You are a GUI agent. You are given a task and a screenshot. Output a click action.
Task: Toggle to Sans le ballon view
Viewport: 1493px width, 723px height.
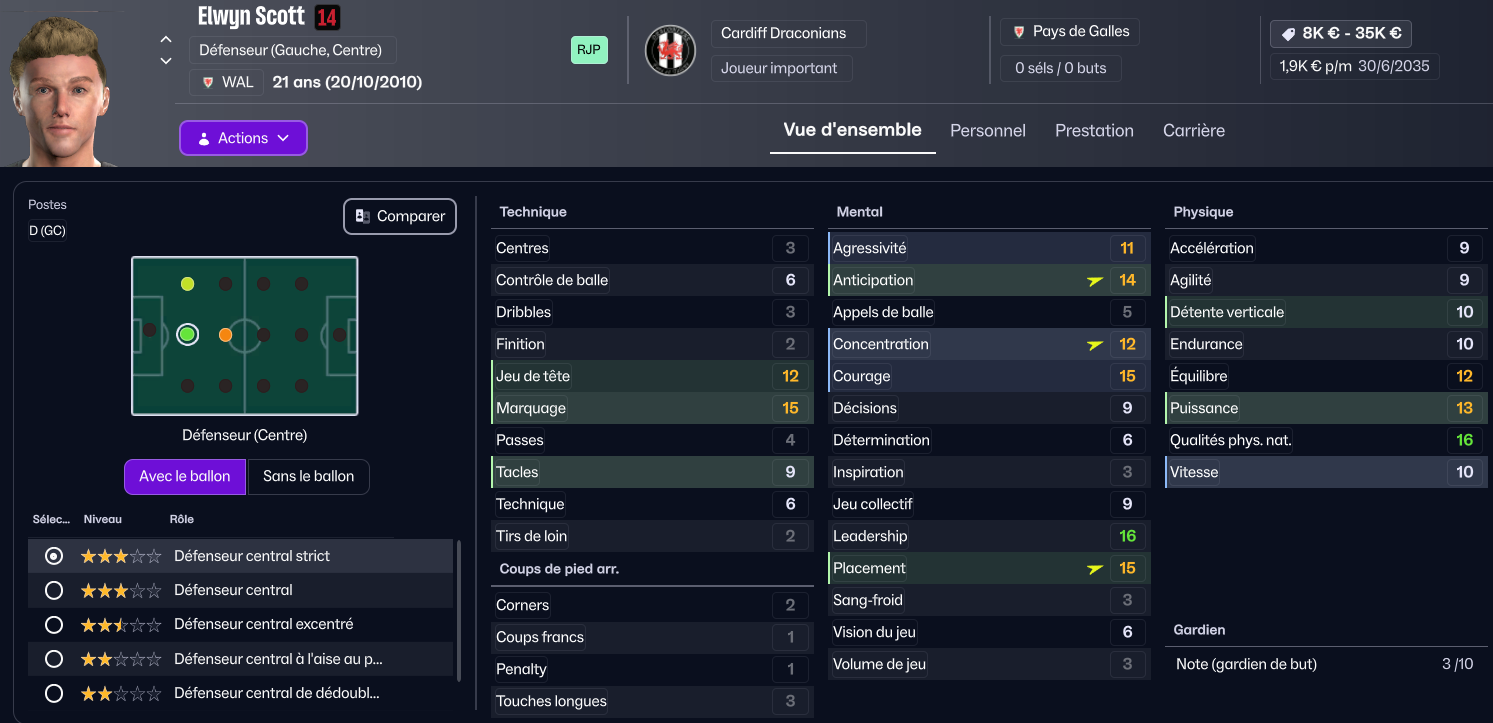tap(309, 476)
